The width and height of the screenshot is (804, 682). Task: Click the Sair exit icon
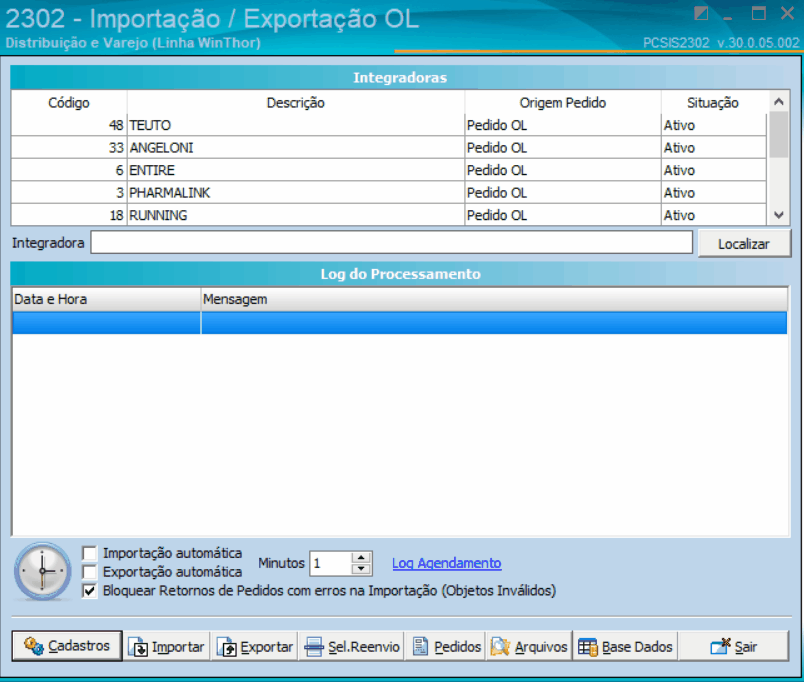tap(720, 646)
